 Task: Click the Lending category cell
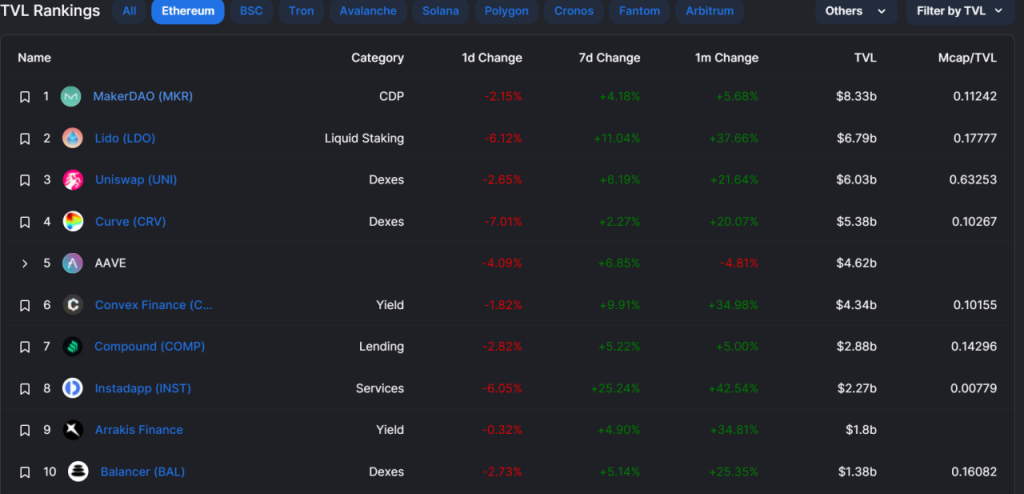[x=381, y=346]
